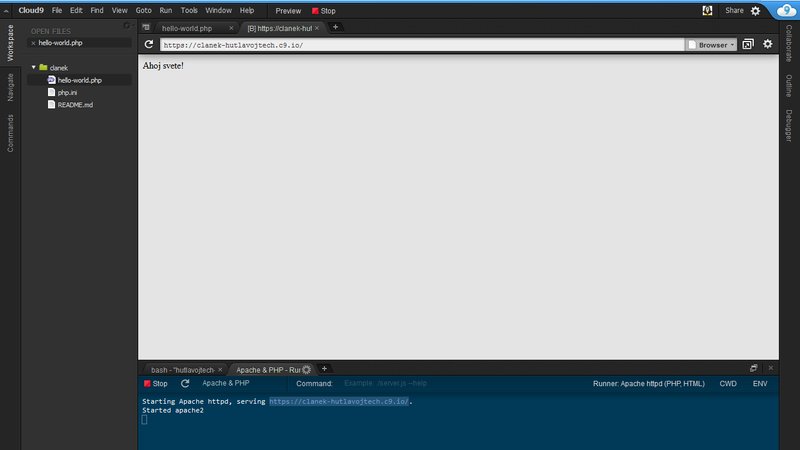Close the bash terminal tab
Screen dimensions: 800x450
pyautogui.click(x=220, y=369)
